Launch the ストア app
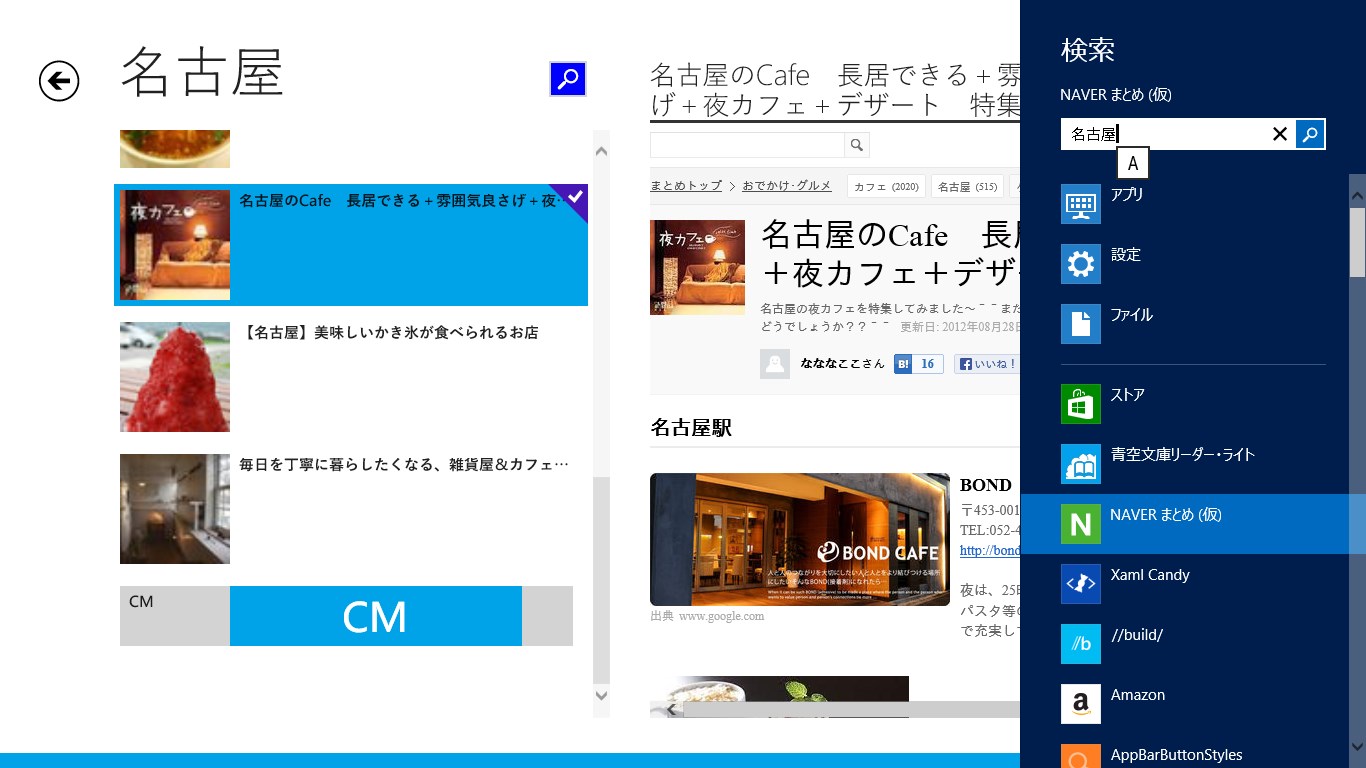The image size is (1366, 768). (x=1127, y=394)
